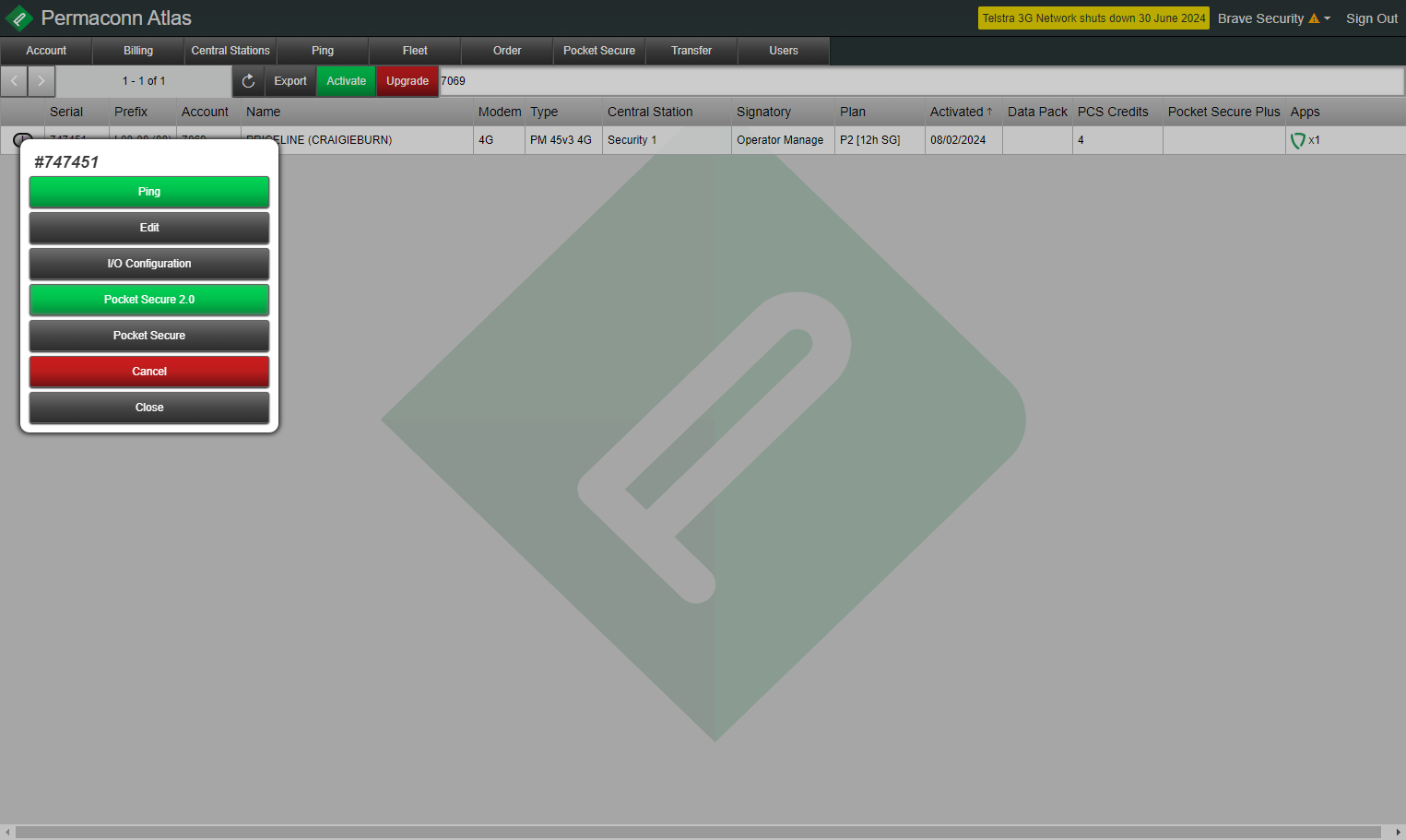Click the scrollbar left arrow

click(x=7, y=832)
